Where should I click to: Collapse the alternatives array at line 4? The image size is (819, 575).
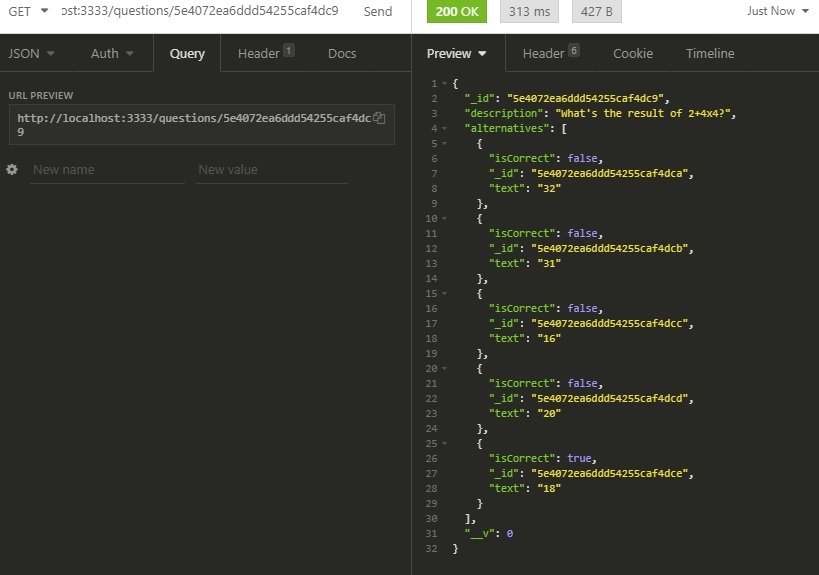point(444,128)
